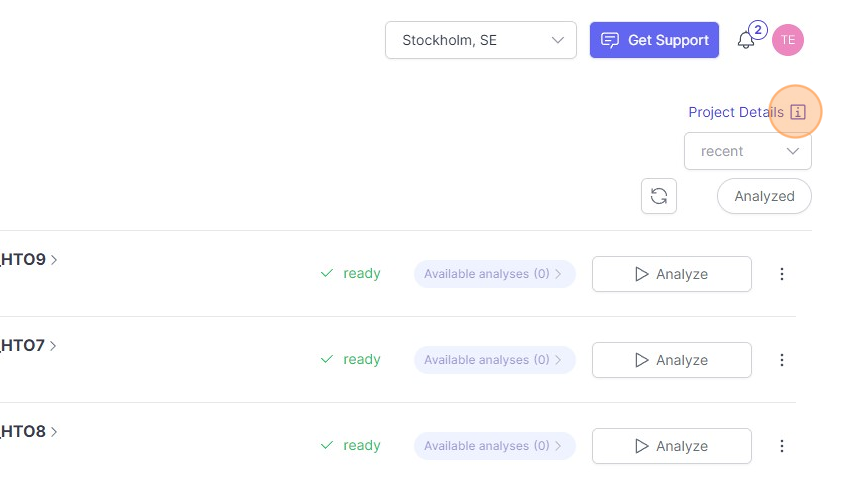Screen dimensions: 860x480
Task: Click the refresh list icon button
Action: coord(659,196)
